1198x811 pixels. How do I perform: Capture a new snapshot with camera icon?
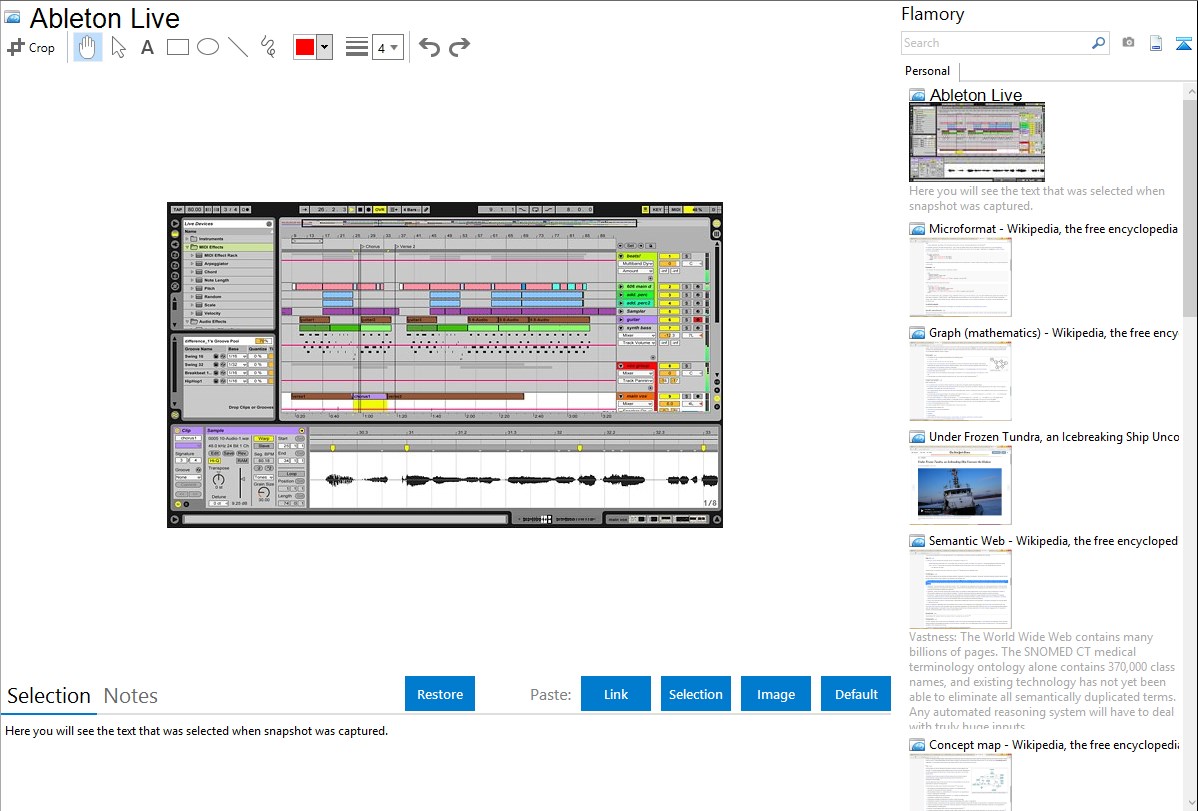tap(1128, 43)
